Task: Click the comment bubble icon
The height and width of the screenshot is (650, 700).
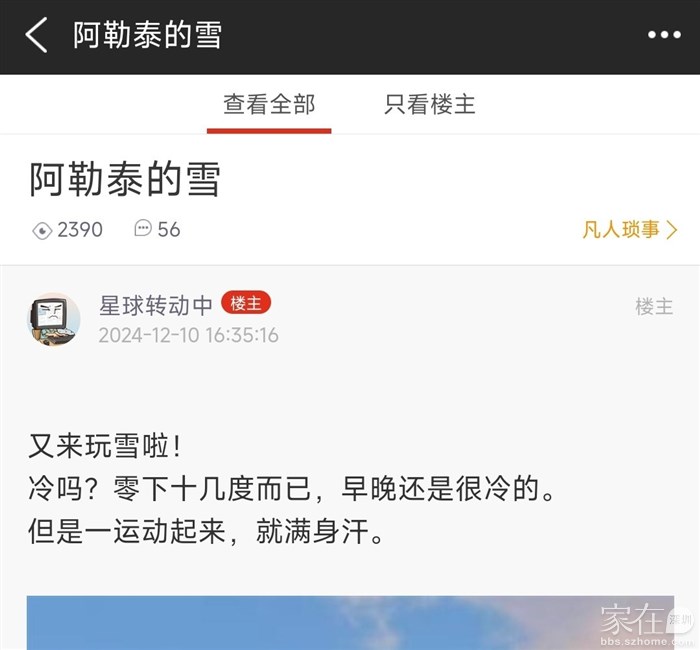Action: tap(143, 228)
